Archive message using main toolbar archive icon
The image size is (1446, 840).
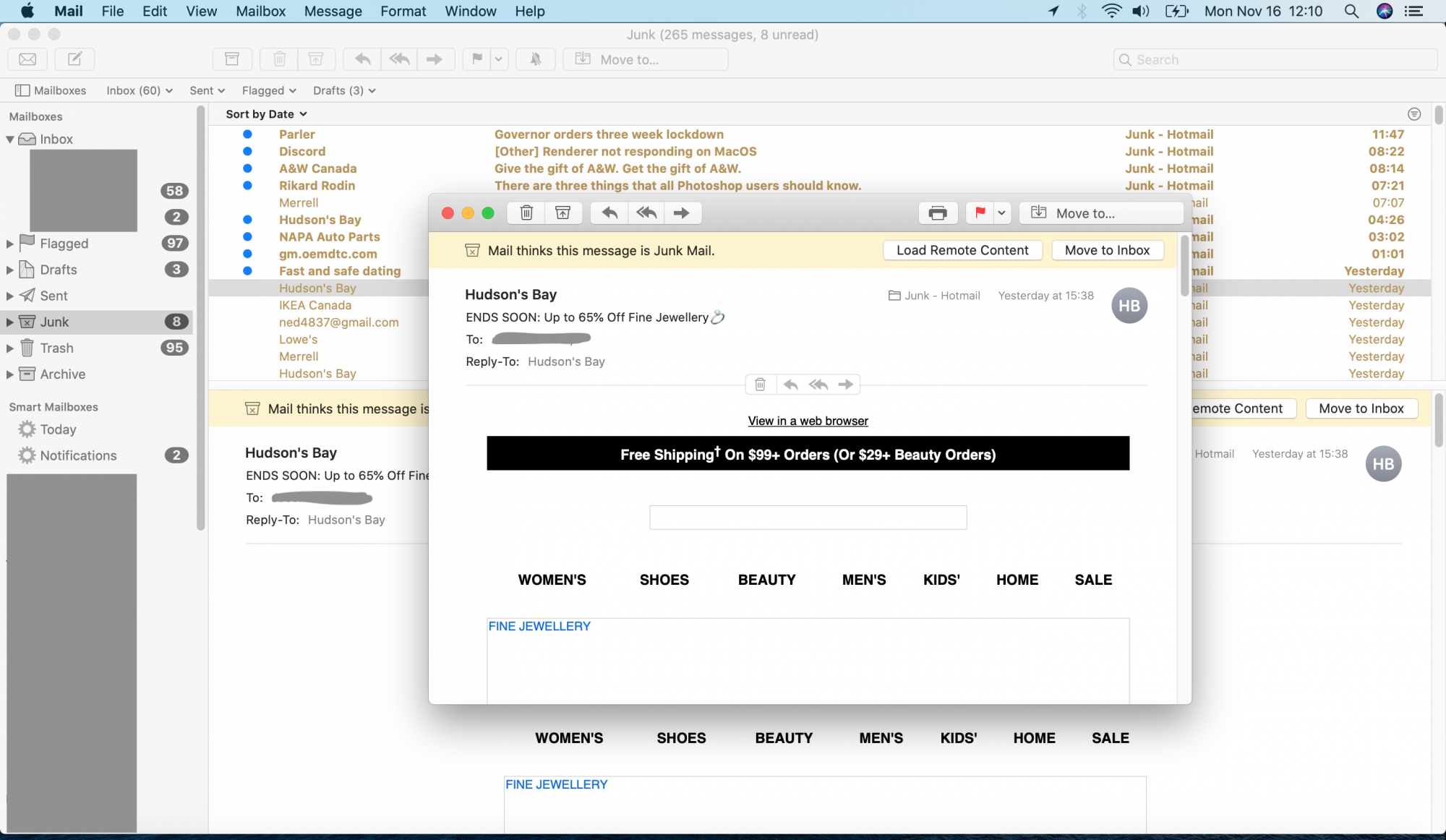(232, 59)
